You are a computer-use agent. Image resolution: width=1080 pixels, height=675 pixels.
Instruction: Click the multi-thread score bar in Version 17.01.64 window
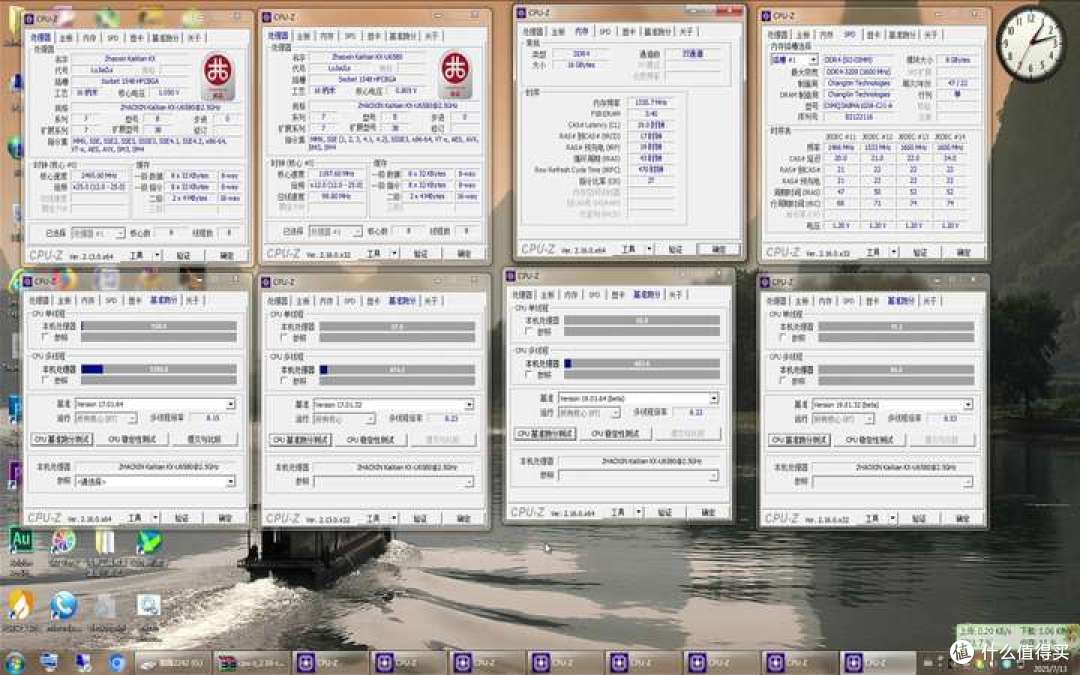(158, 369)
